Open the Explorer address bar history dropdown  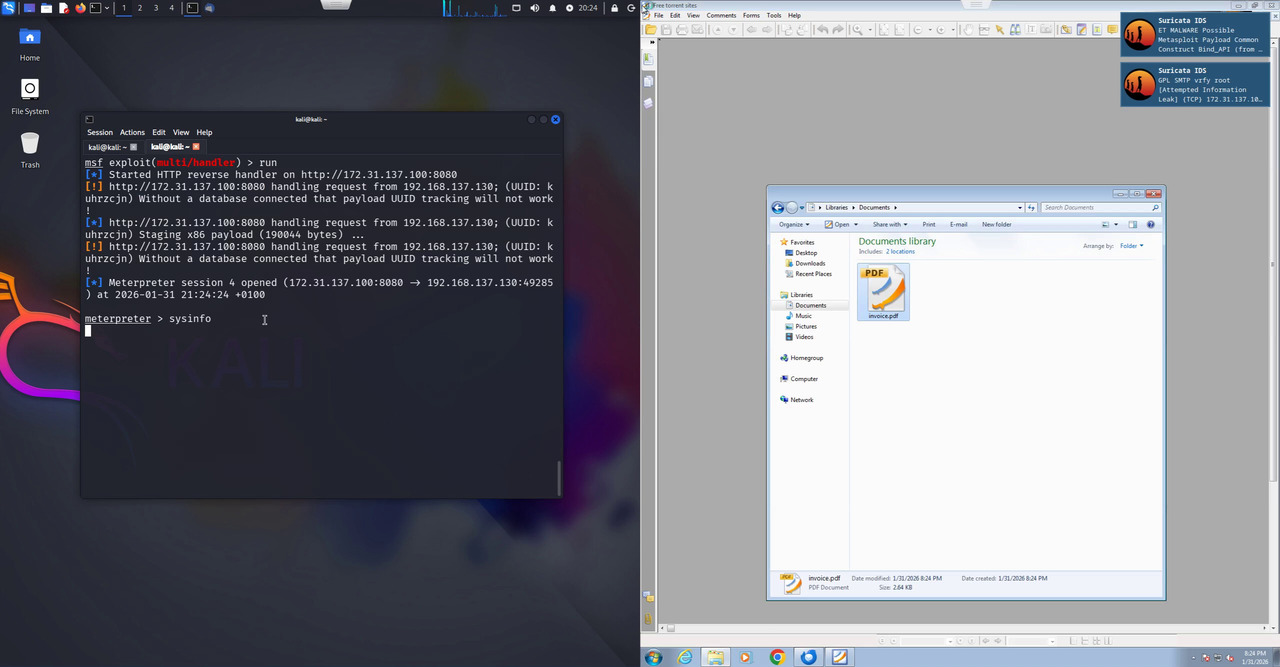coord(1020,208)
